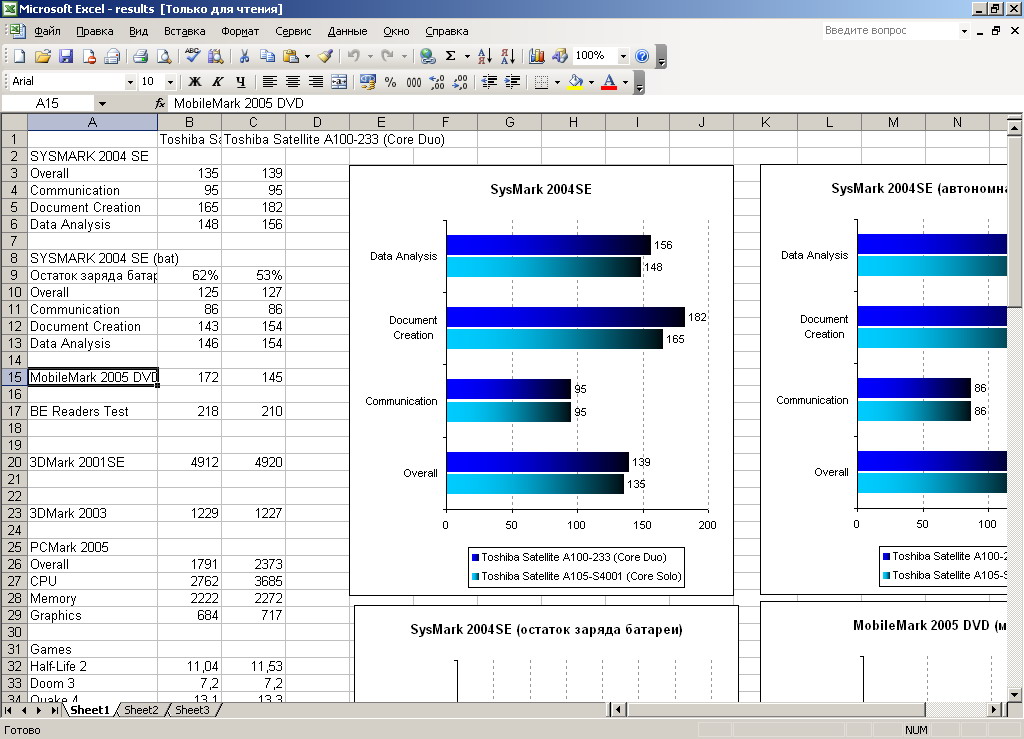Sort ascending using the toolbar icon
Screen dimensions: 1024x739
(x=484, y=56)
